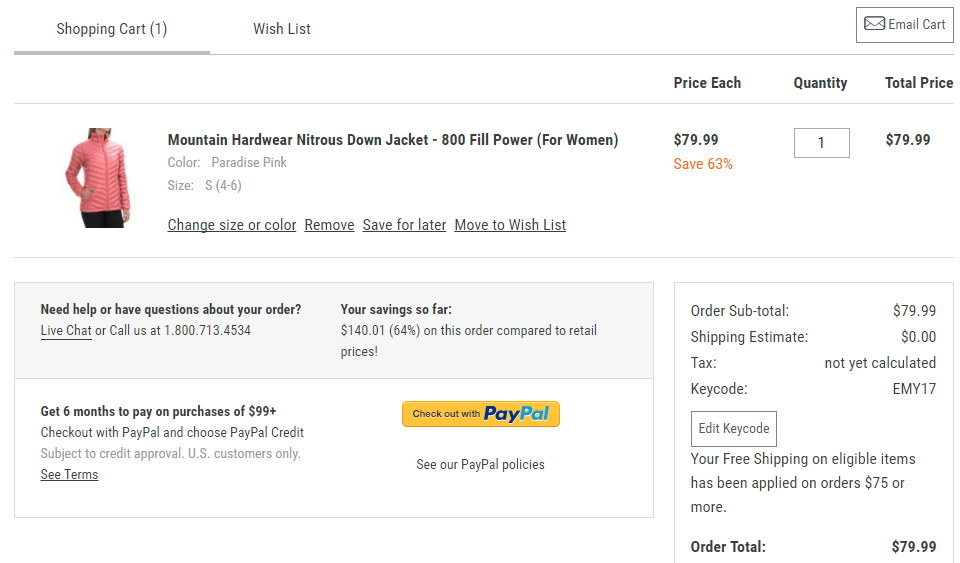Click the envelope icon in Email Cart

874,24
